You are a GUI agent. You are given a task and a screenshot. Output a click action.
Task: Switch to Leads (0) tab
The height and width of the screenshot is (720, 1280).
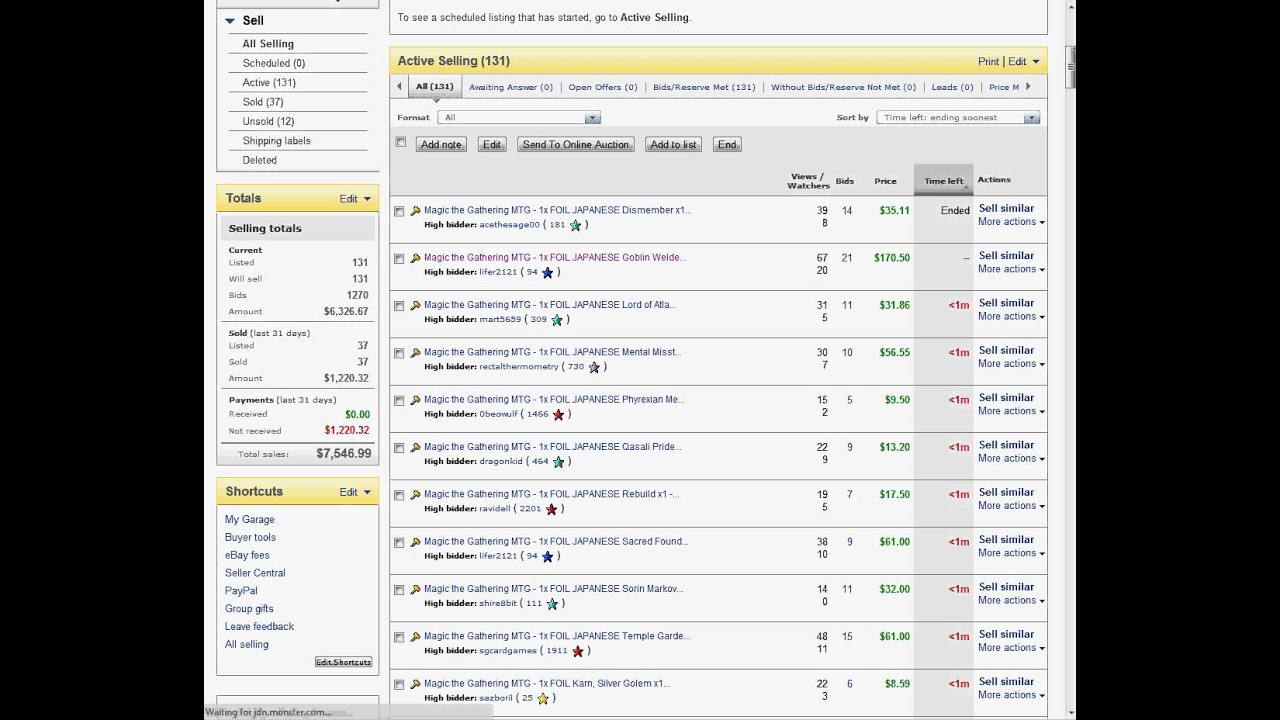coord(952,87)
